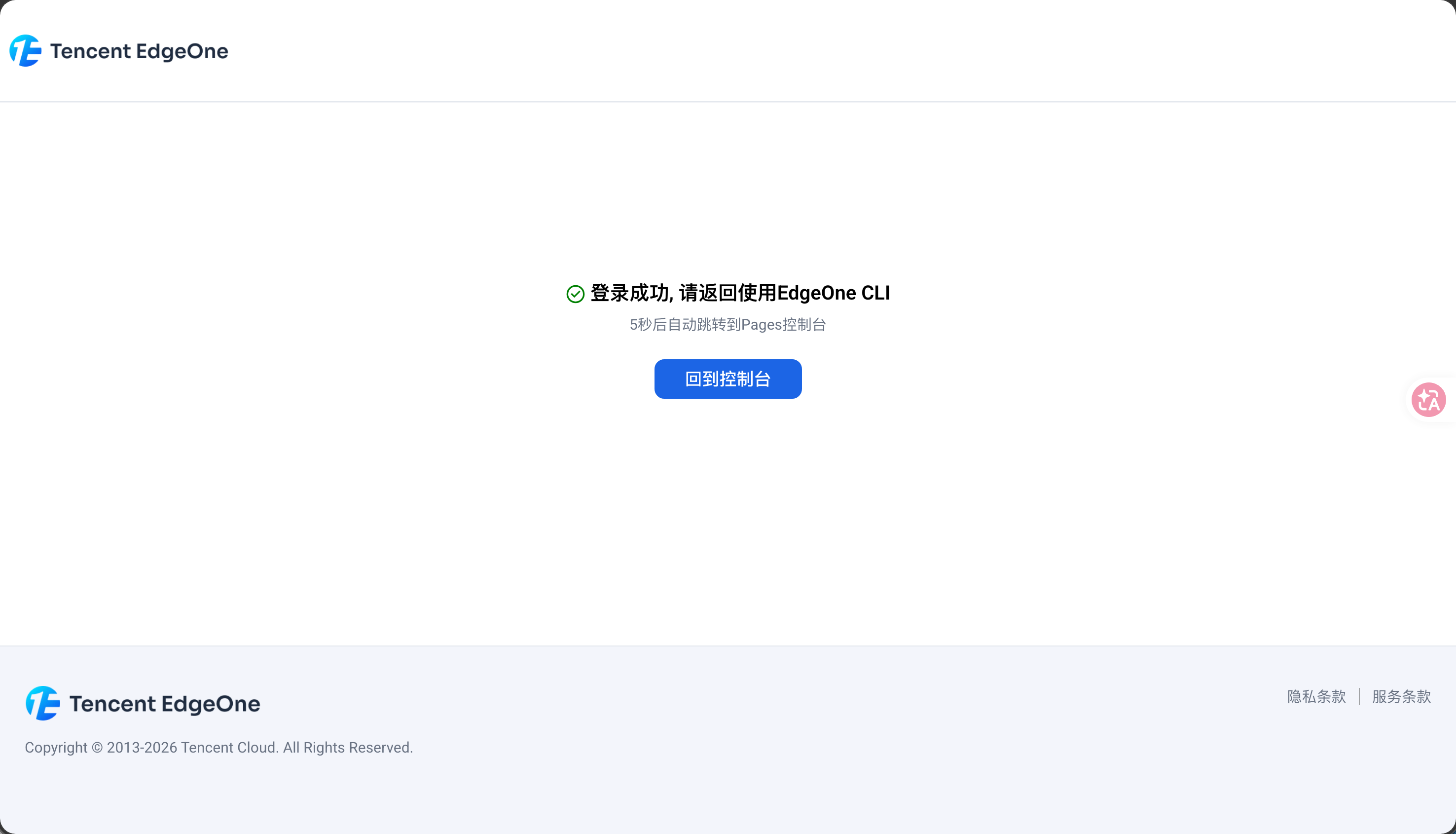
Task: Open the pink translate floating icon
Action: click(1428, 400)
